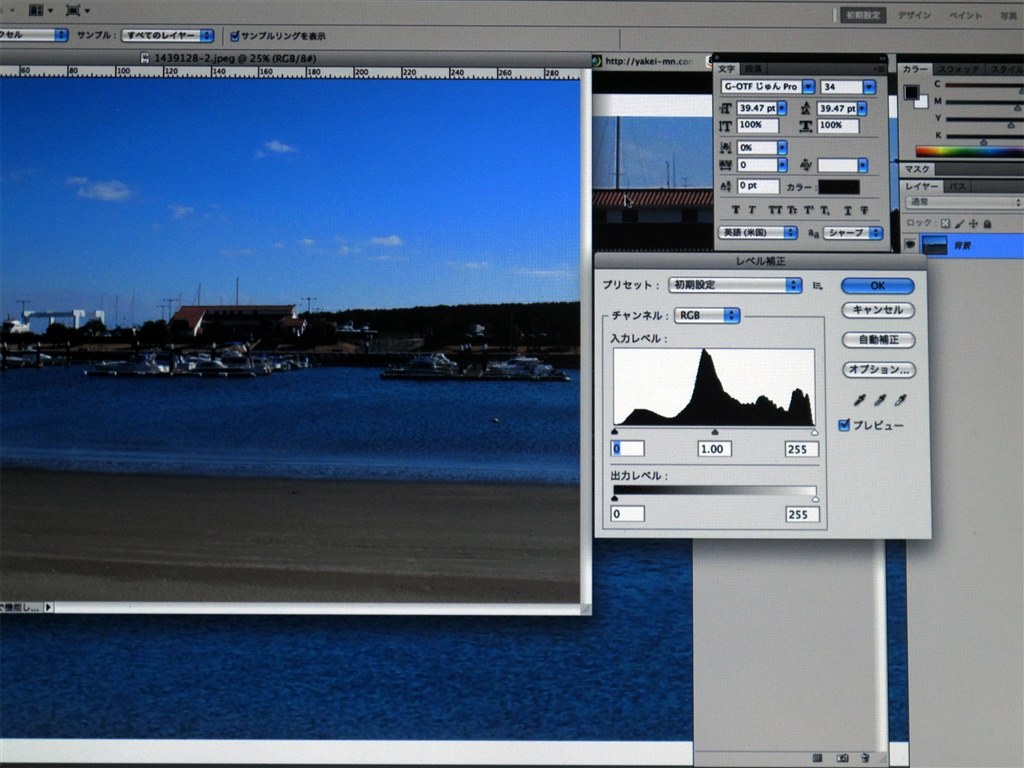Screen dimensions: 1024x768
Task: Select the black point eyedropper in Levels
Action: (x=859, y=400)
